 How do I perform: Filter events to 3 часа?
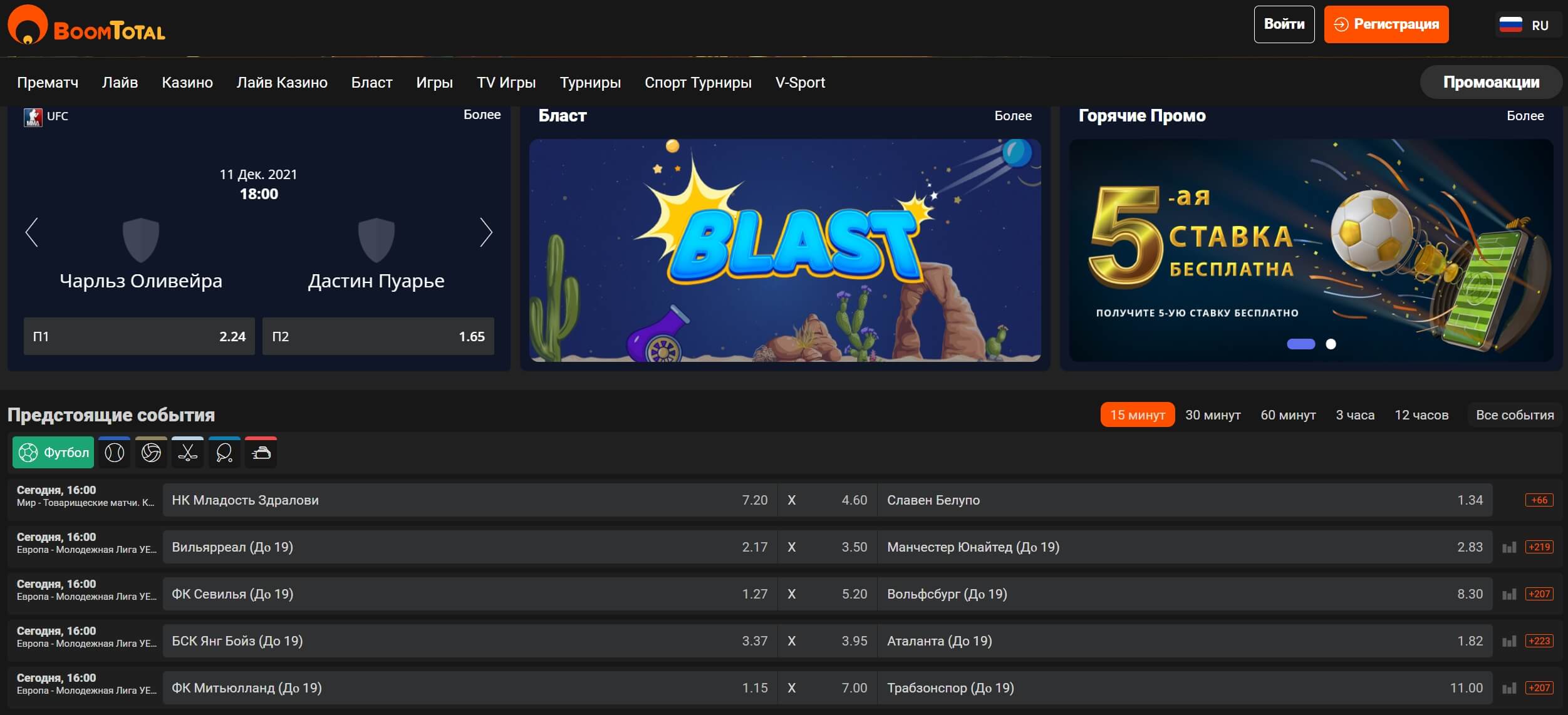[x=1355, y=414]
